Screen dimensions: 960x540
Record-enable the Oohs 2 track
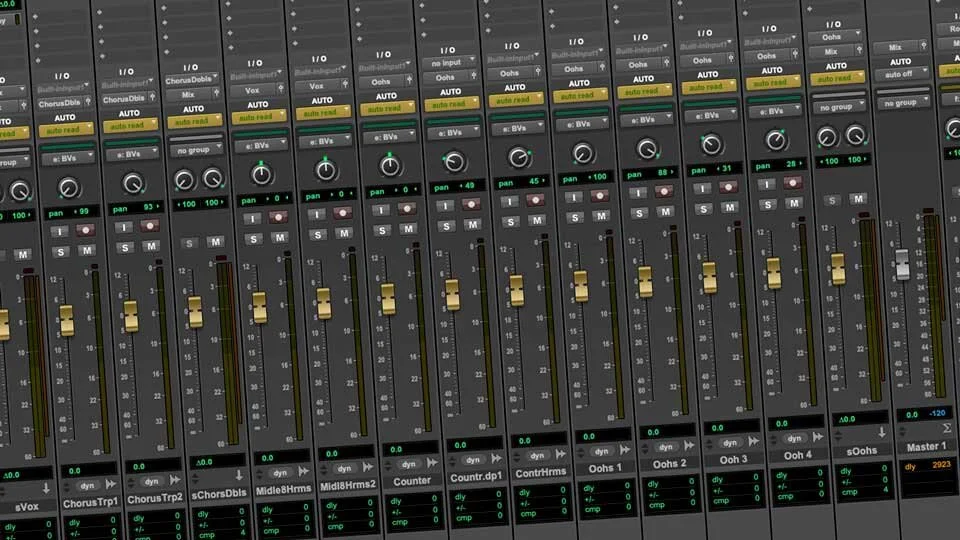point(664,191)
